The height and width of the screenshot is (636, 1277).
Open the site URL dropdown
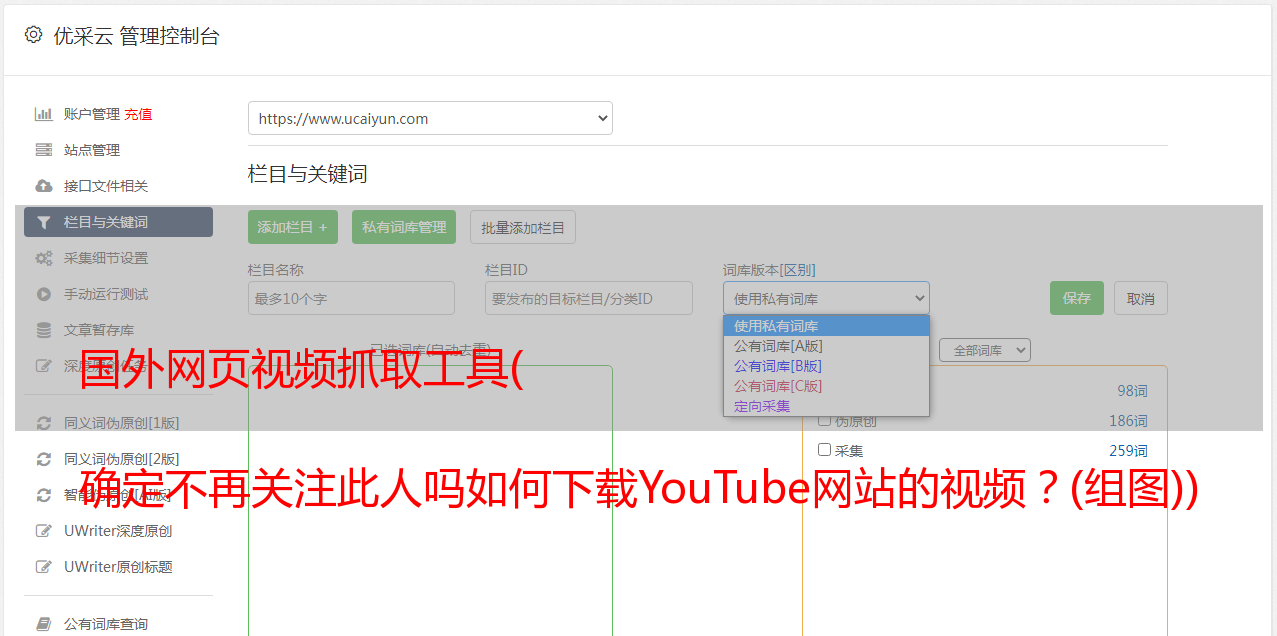click(430, 118)
